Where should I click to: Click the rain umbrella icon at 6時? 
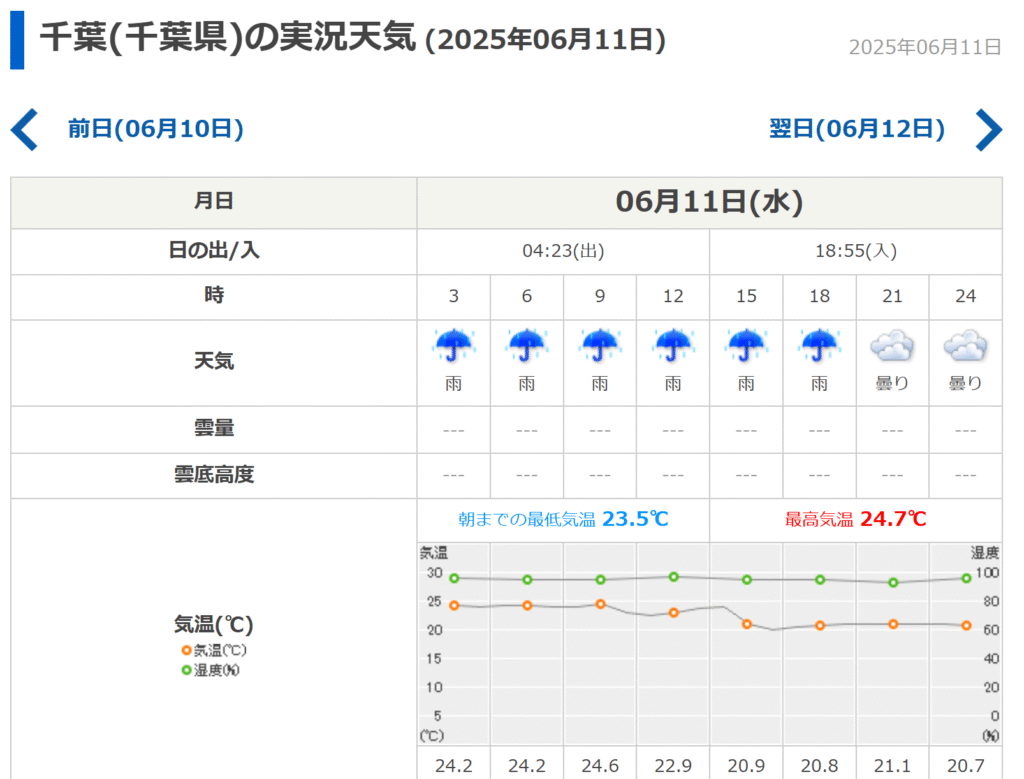[x=526, y=345]
